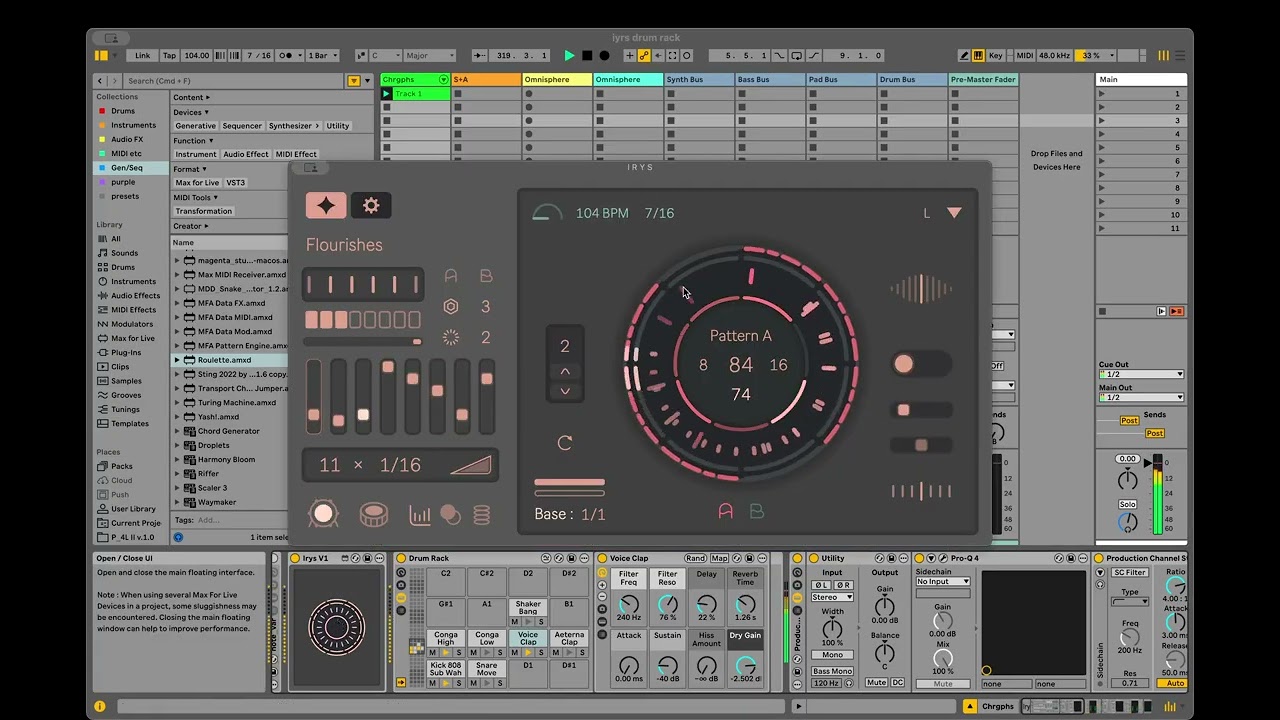Click the hexagon icon beside number 3
Image resolution: width=1280 pixels, height=720 pixels.
coord(451,307)
